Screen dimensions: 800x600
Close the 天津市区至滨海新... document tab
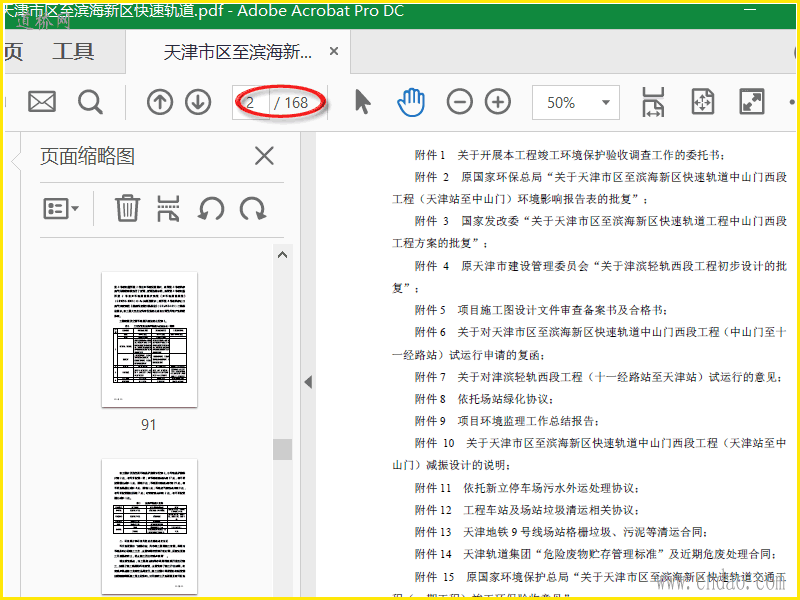pos(334,52)
